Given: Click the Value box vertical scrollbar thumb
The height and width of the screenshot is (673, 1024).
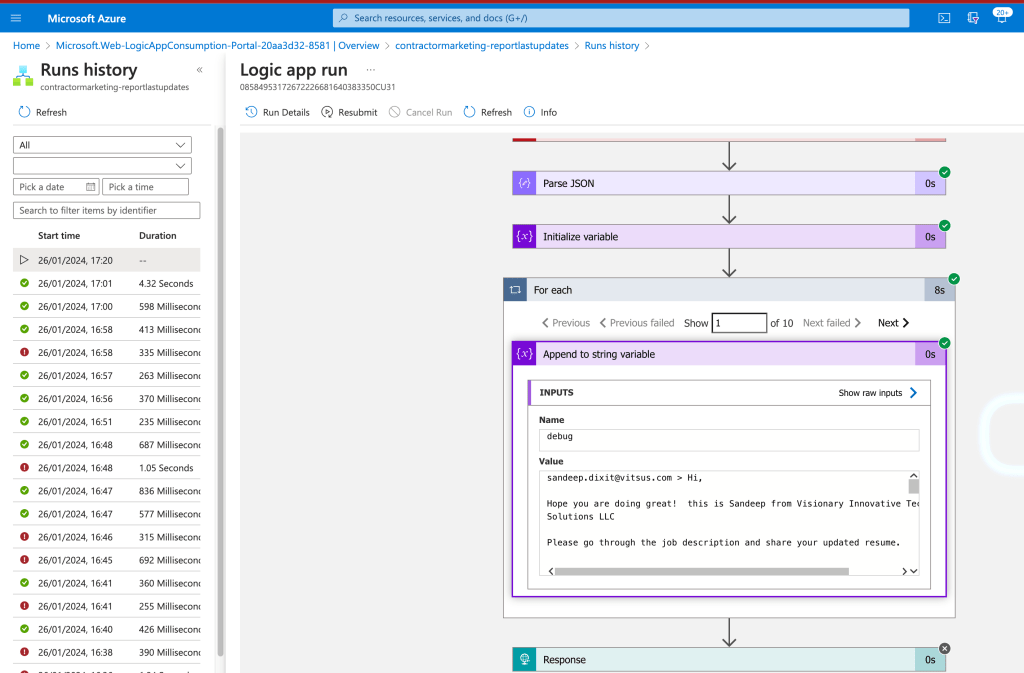Looking at the screenshot, I should click(x=914, y=486).
